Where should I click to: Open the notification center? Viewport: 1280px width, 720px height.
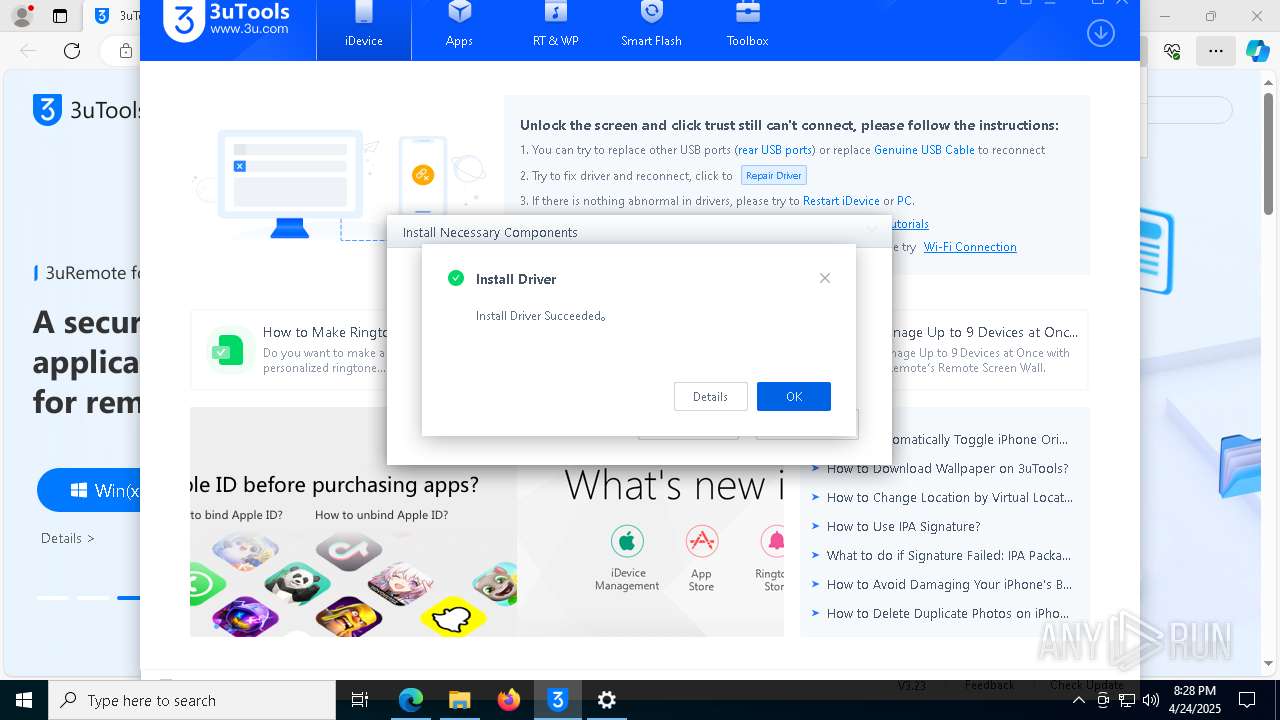pyautogui.click(x=1247, y=700)
